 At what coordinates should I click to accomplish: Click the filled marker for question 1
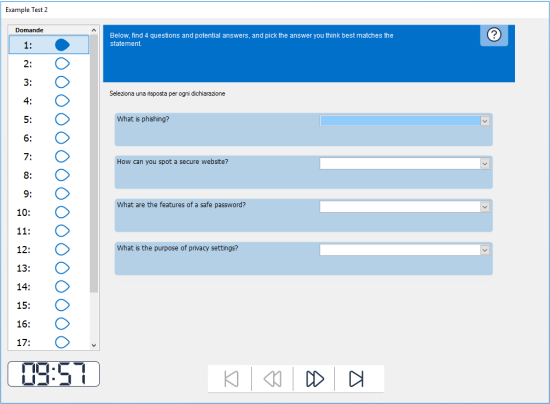(62, 45)
